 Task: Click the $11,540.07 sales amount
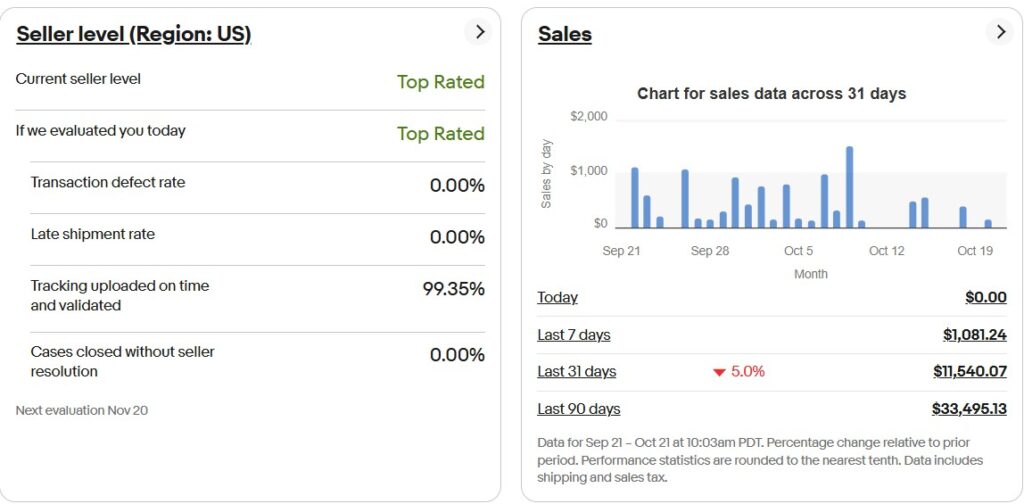969,371
